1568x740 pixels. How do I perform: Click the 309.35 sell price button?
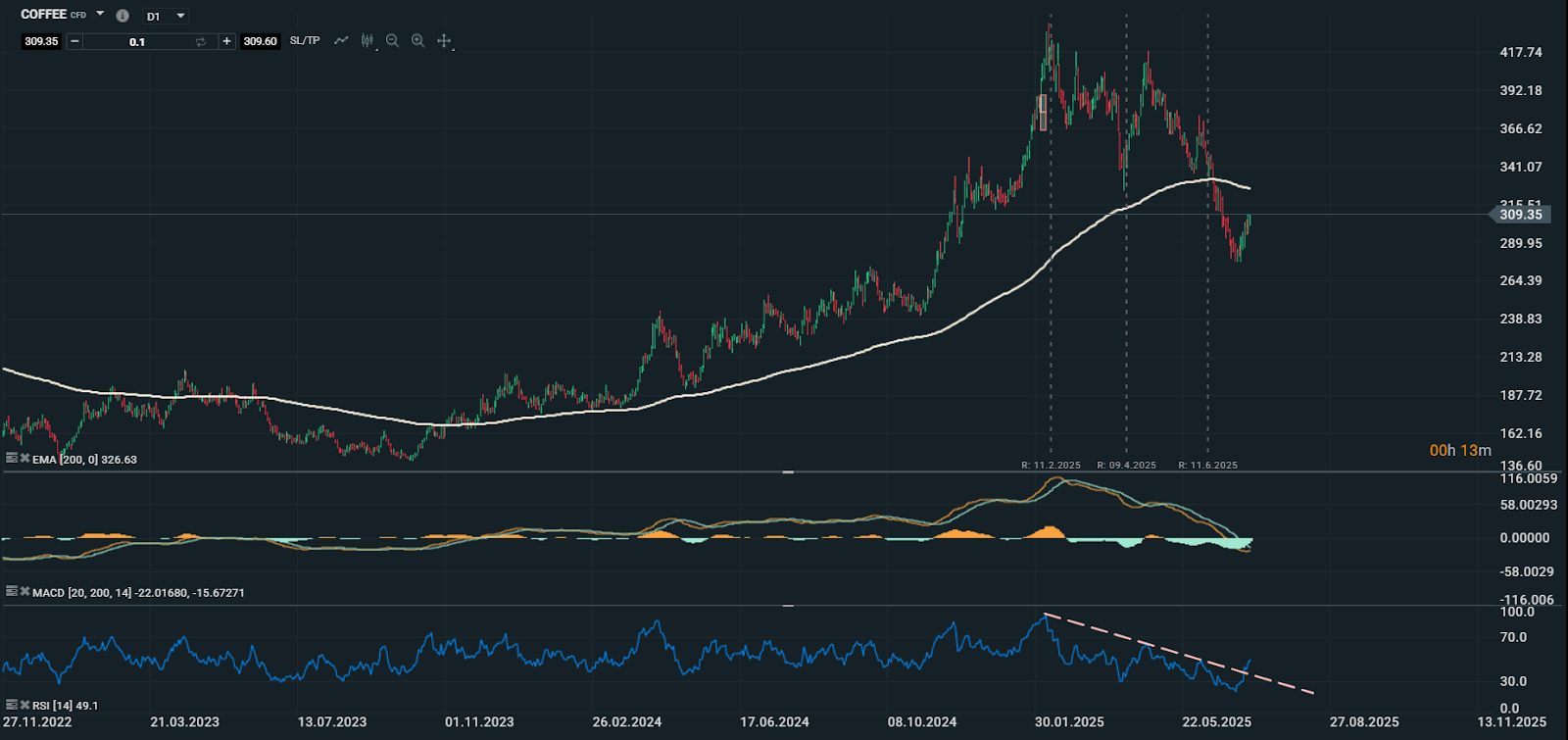coord(41,41)
